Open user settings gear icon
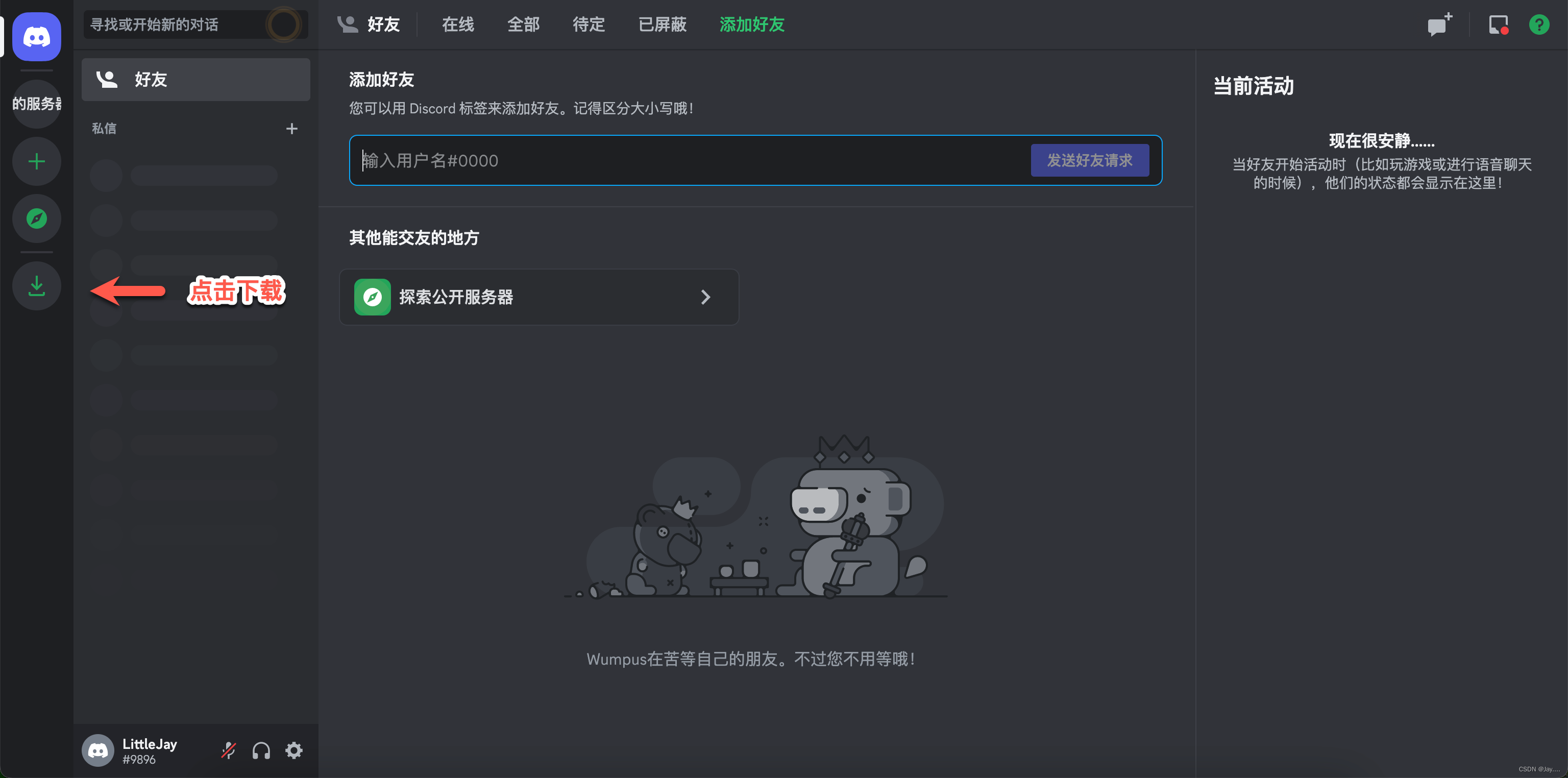 click(294, 750)
